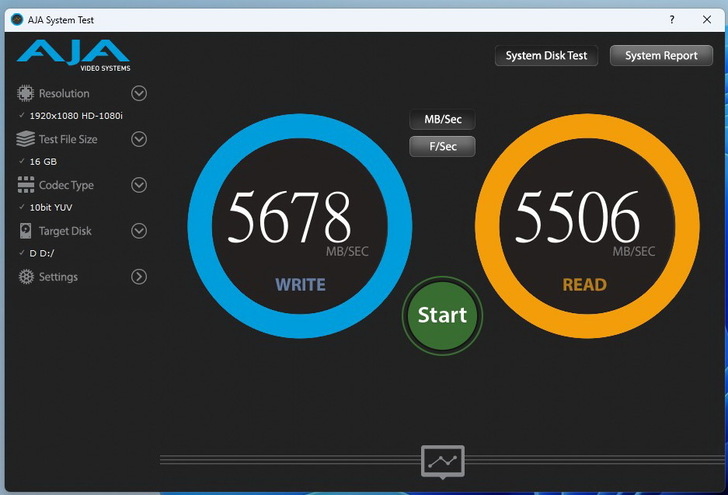Click the blue write gauge ring

point(299,126)
